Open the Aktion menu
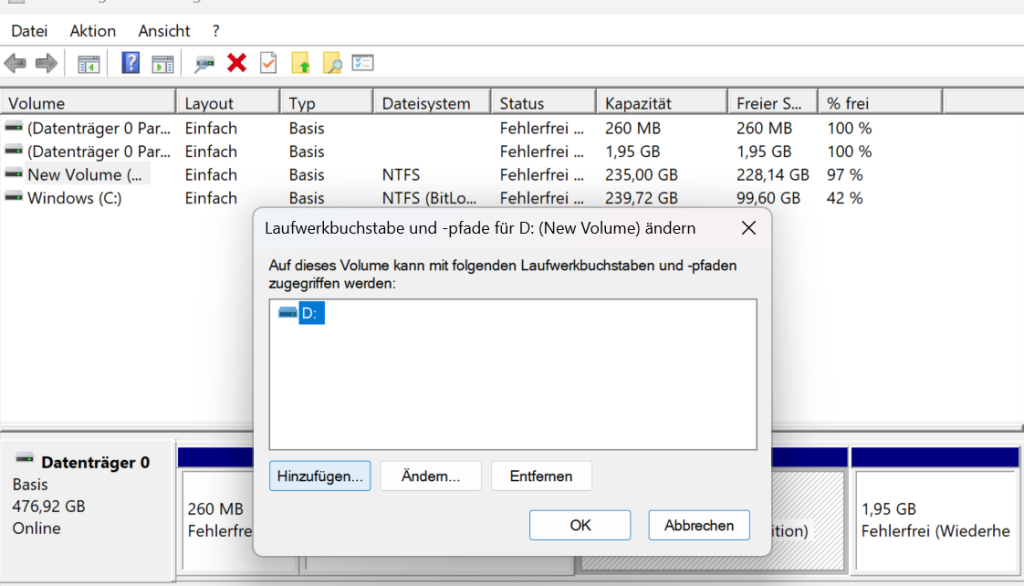Image resolution: width=1024 pixels, height=586 pixels. (x=93, y=31)
